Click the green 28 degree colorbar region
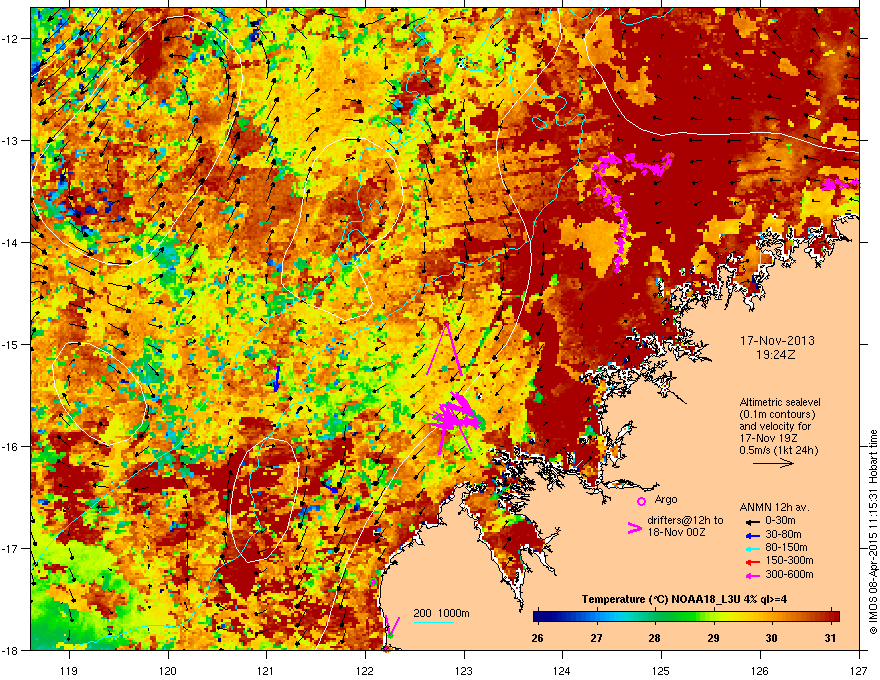Screen dimensions: 880x680 tap(654, 617)
